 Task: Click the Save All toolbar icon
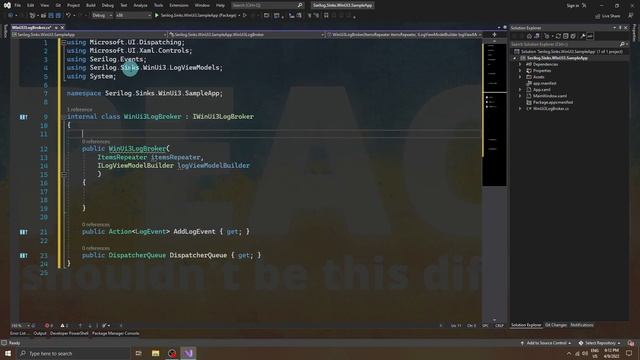(x=58, y=16)
